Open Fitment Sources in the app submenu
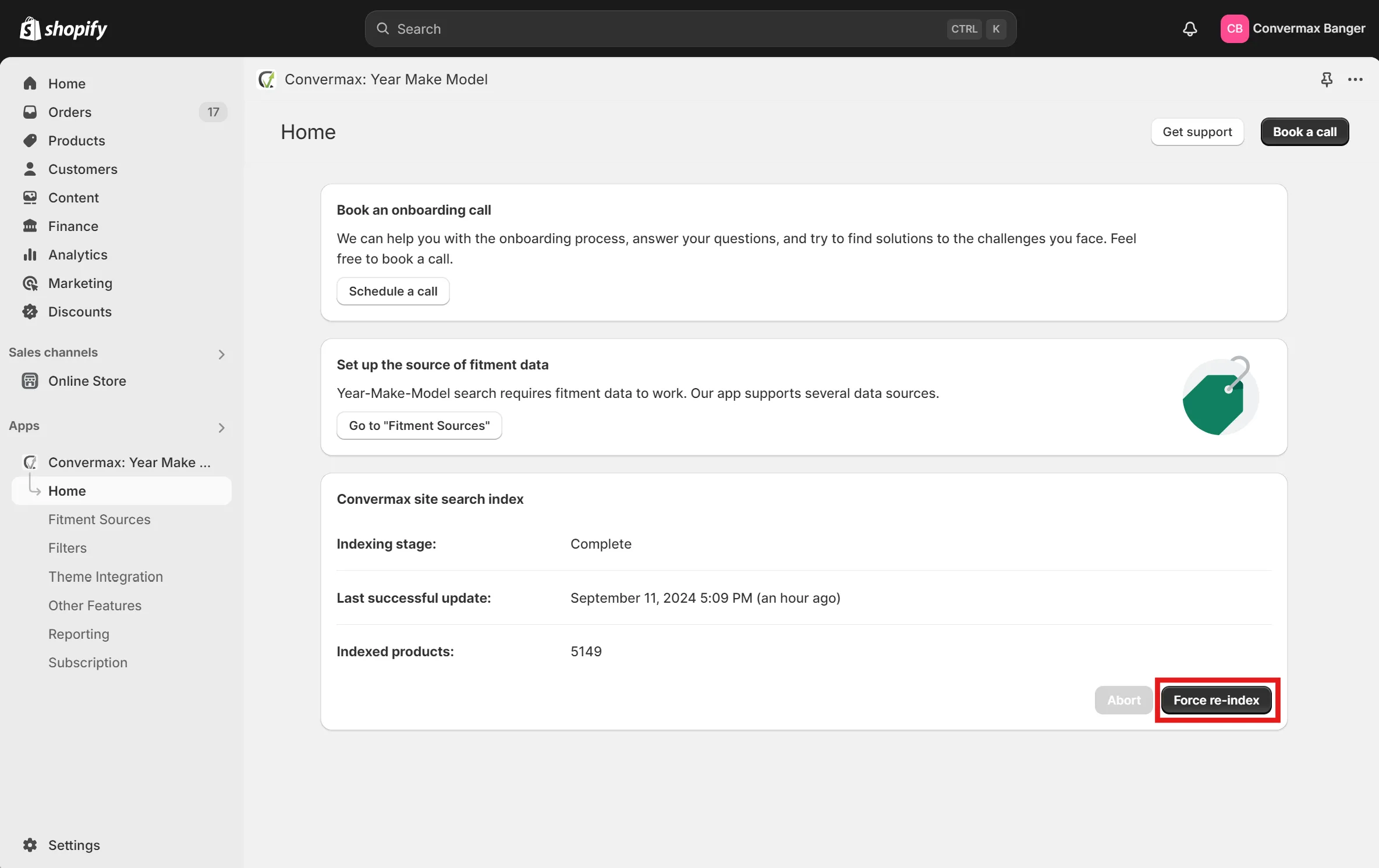Viewport: 1379px width, 868px height. click(99, 520)
